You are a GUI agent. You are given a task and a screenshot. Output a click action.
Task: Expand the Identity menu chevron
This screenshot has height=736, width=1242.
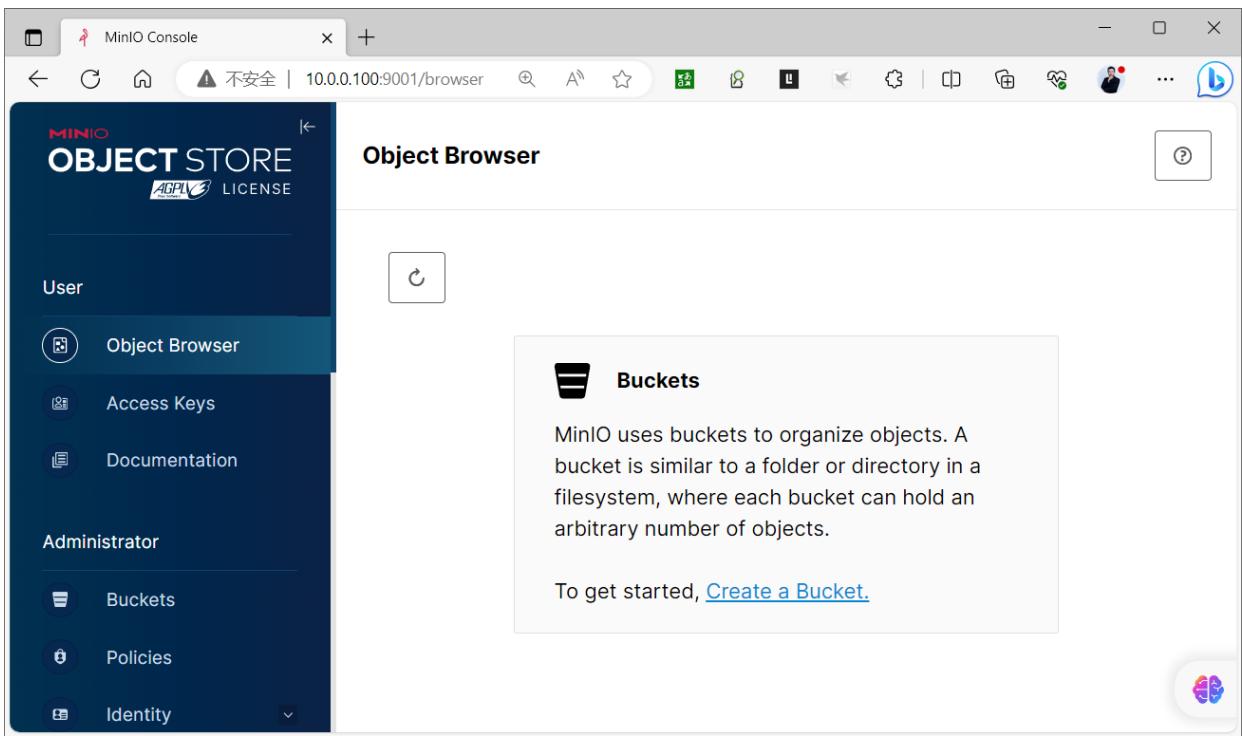click(x=287, y=715)
